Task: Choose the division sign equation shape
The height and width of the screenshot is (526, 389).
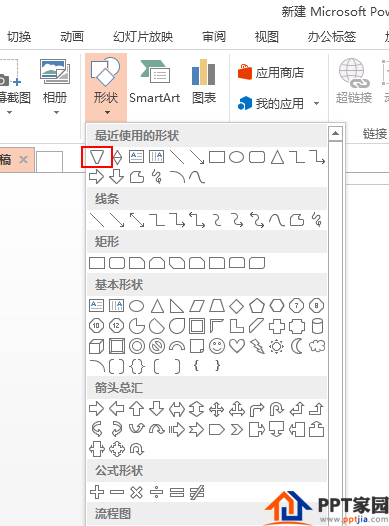Action: point(156,492)
